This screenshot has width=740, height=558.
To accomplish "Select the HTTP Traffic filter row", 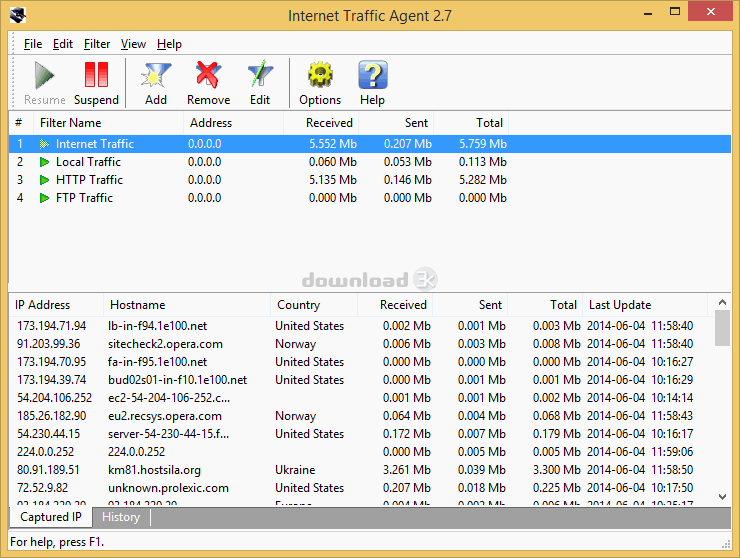I will [370, 180].
